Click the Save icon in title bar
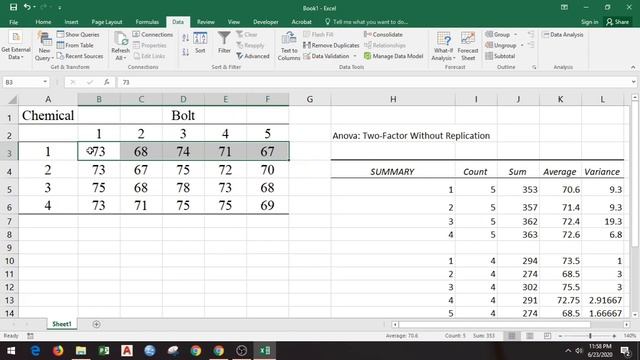 pos(13,7)
